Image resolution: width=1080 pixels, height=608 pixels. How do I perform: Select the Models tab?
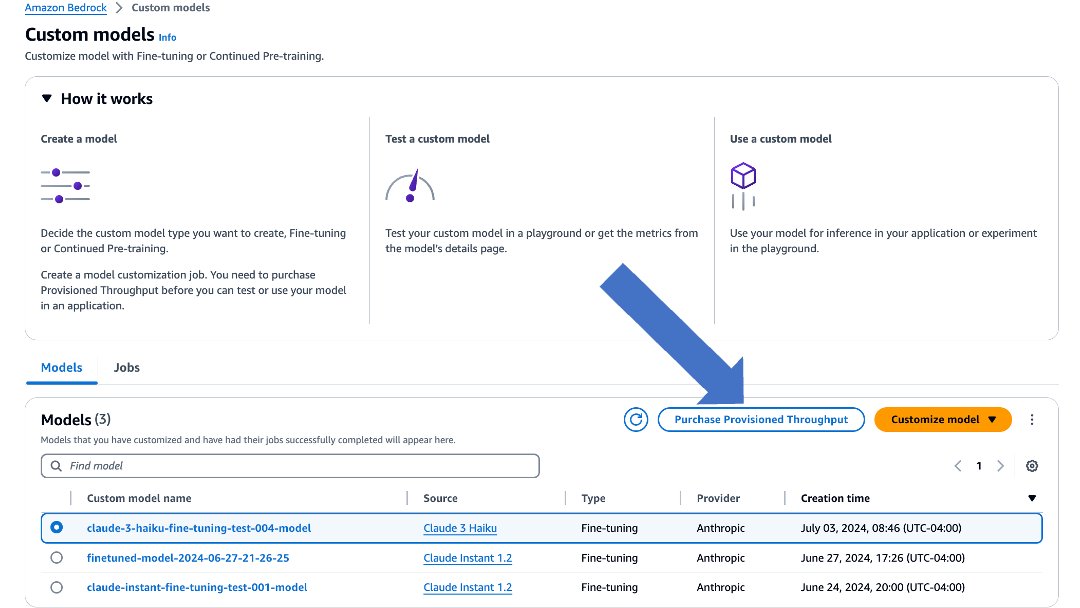pos(62,368)
